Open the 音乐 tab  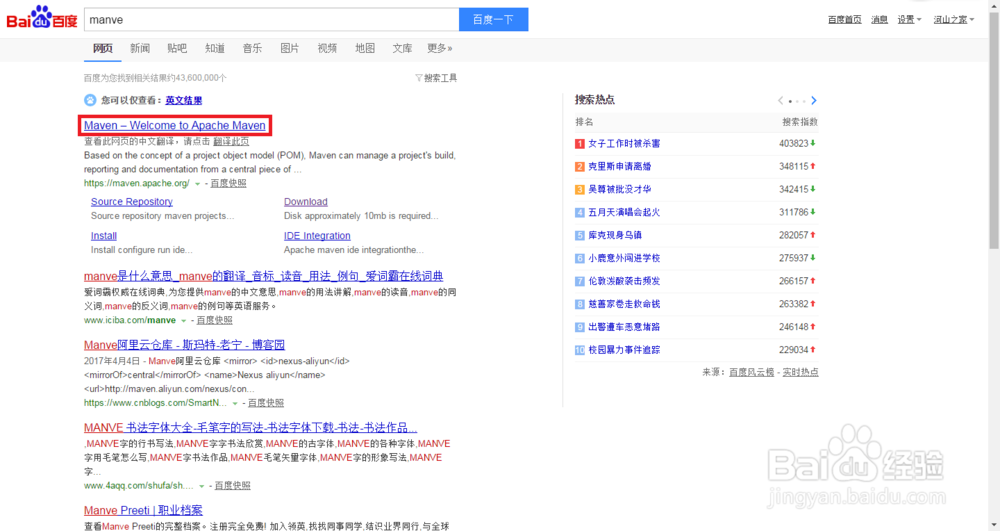click(x=253, y=48)
